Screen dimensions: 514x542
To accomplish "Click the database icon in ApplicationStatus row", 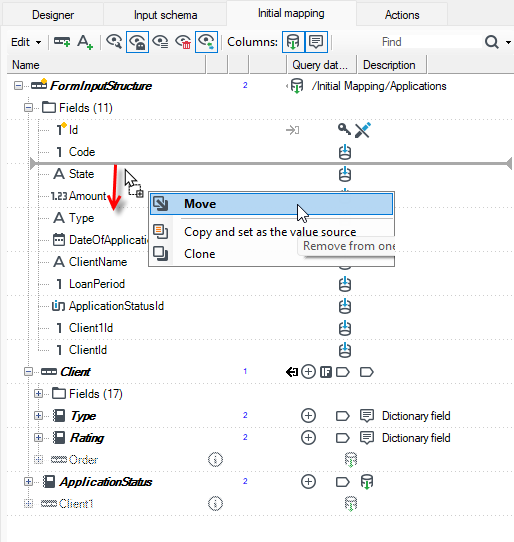I will coord(367,482).
